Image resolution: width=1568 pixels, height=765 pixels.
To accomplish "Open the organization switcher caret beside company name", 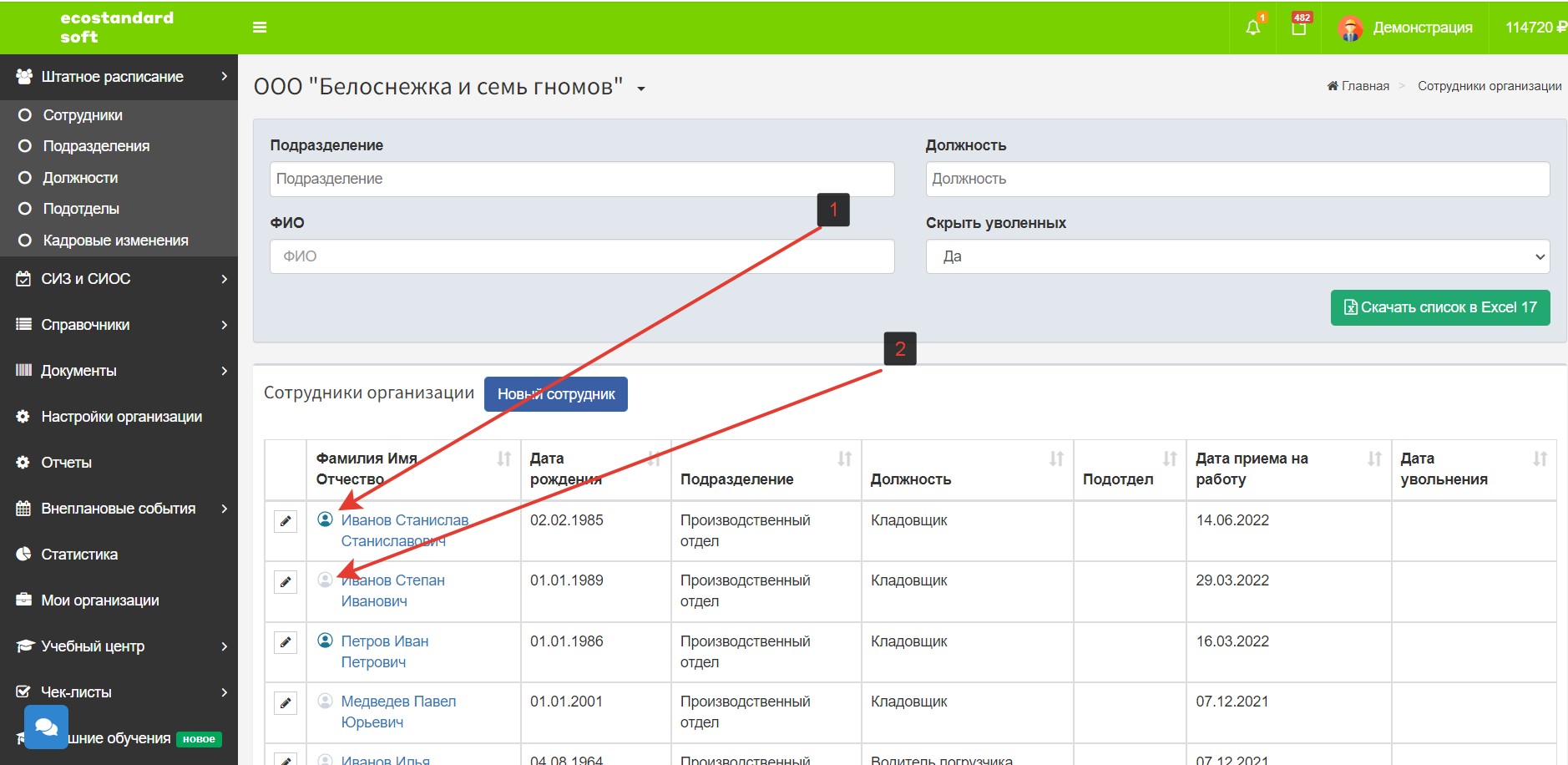I will pyautogui.click(x=641, y=89).
